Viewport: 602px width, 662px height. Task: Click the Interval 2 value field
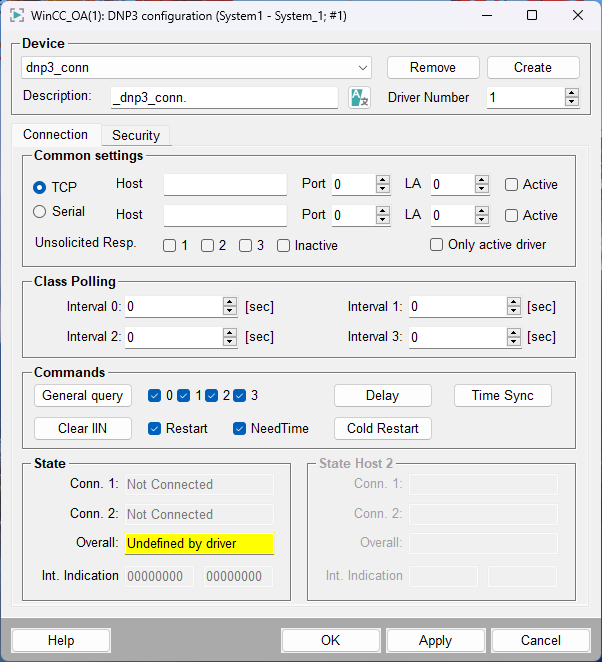coord(174,337)
